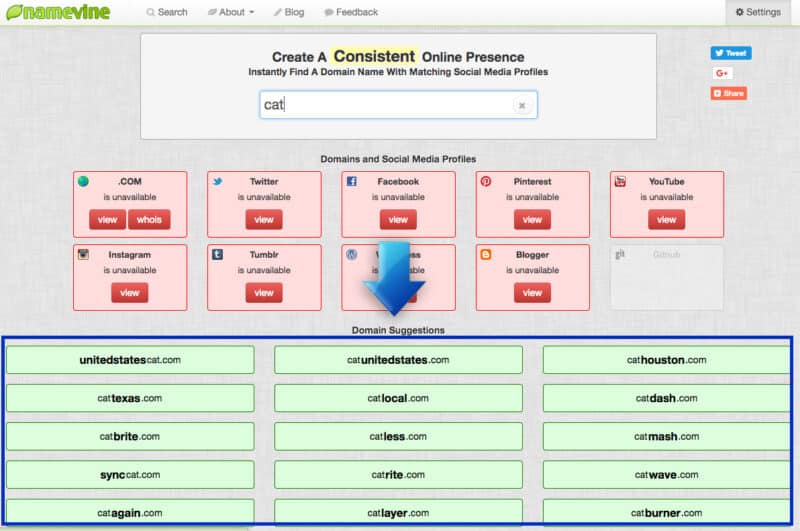
Task: View the Facebook profile result
Action: 398,220
